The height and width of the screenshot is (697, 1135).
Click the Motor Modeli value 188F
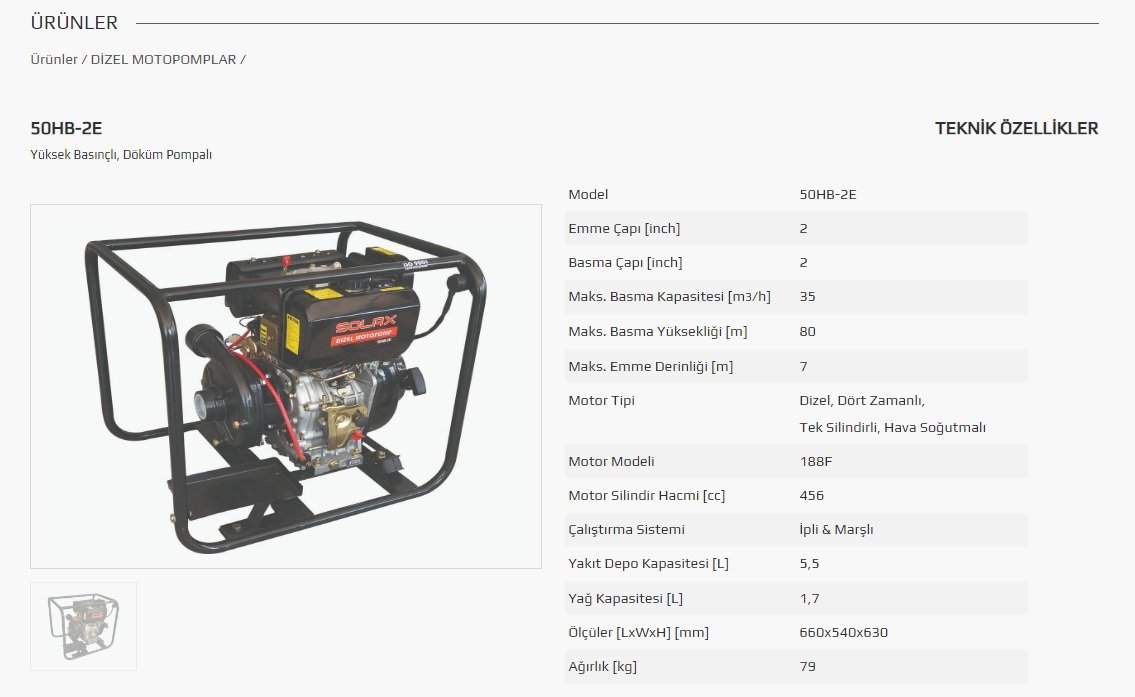tap(816, 461)
